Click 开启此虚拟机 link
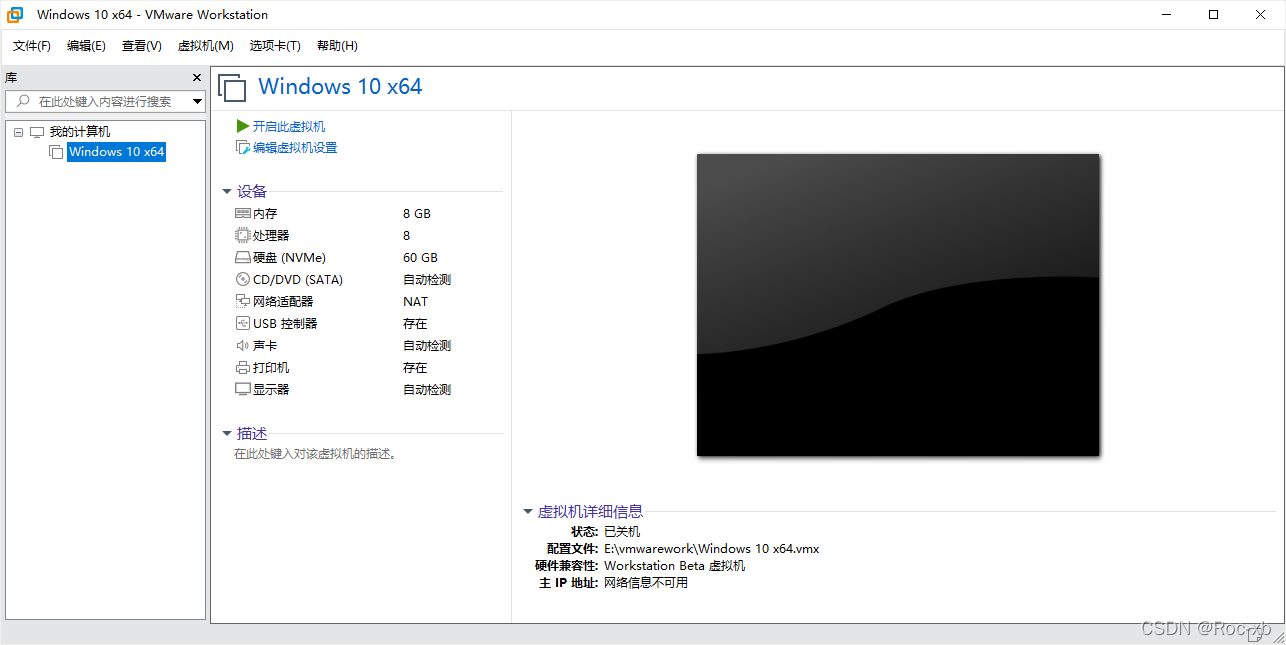The height and width of the screenshot is (645, 1286). point(289,126)
